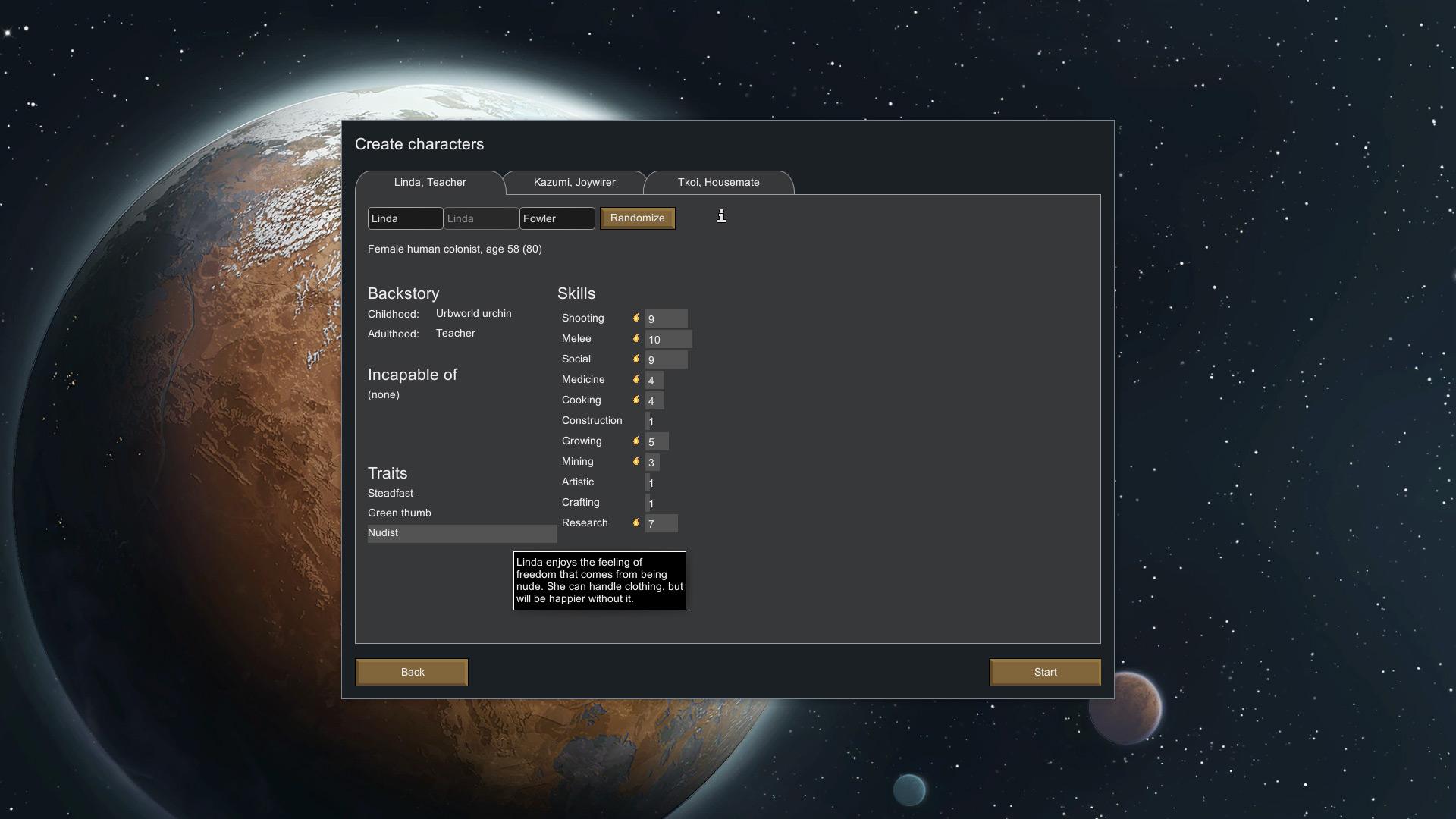Click the Green thumb trait label

(x=399, y=513)
